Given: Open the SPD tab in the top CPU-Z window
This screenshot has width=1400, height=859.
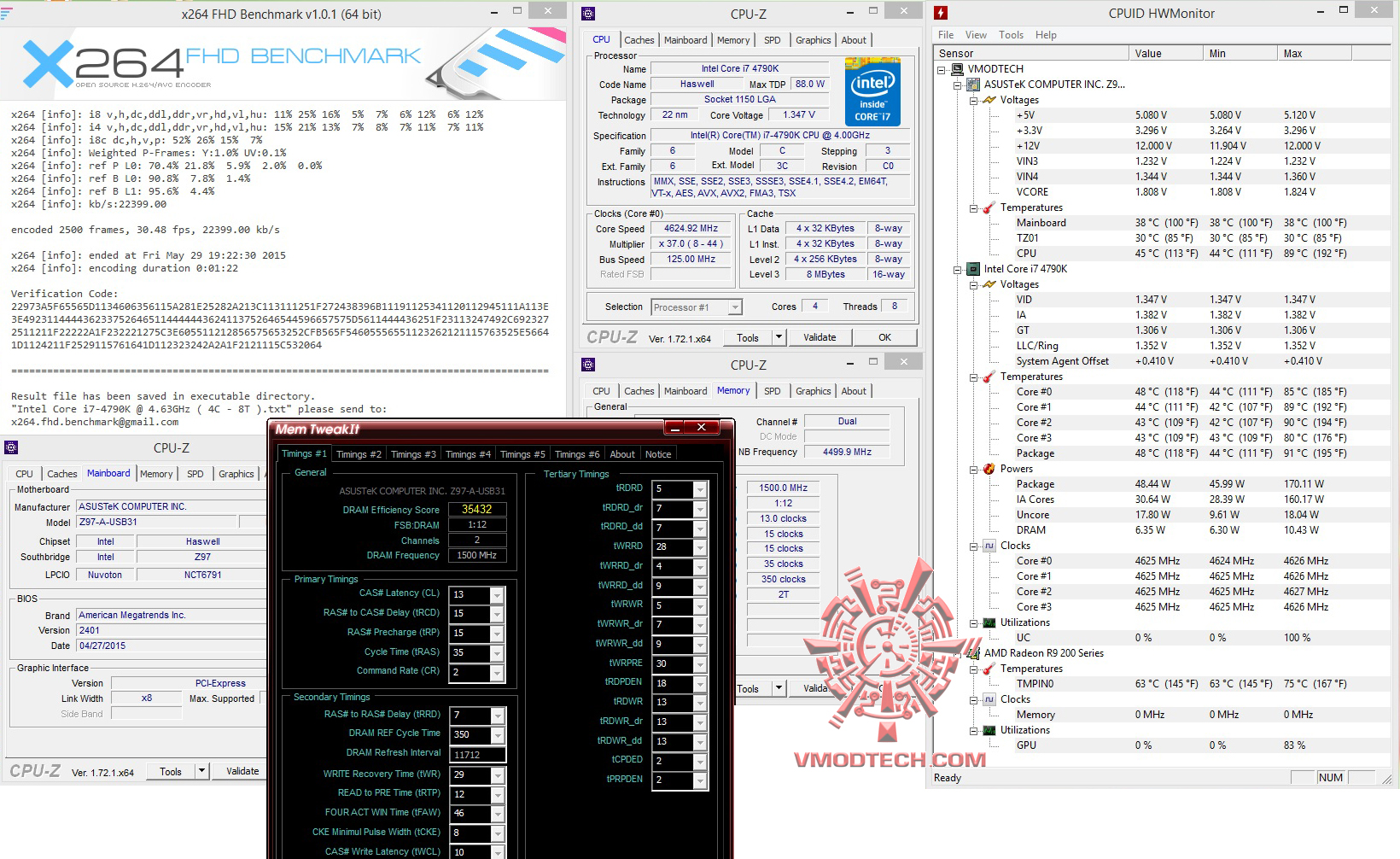Looking at the screenshot, I should click(772, 40).
